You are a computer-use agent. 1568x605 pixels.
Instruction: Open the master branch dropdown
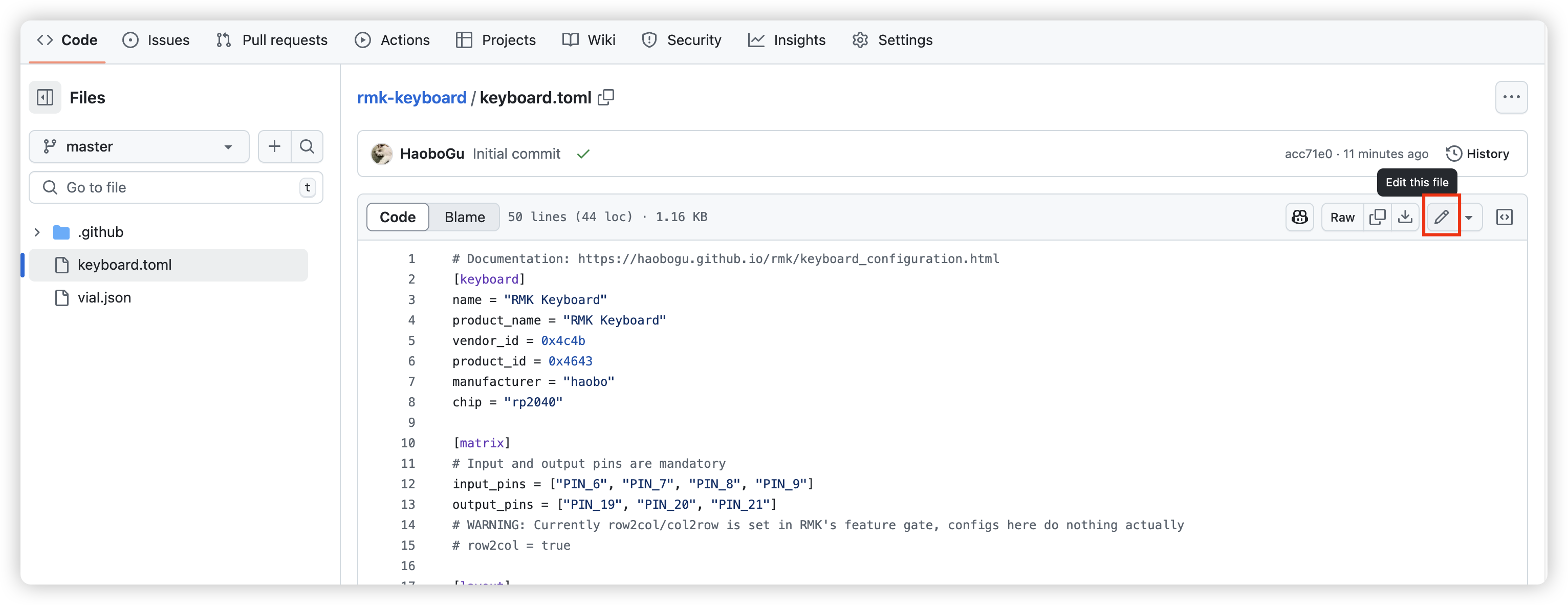point(139,146)
